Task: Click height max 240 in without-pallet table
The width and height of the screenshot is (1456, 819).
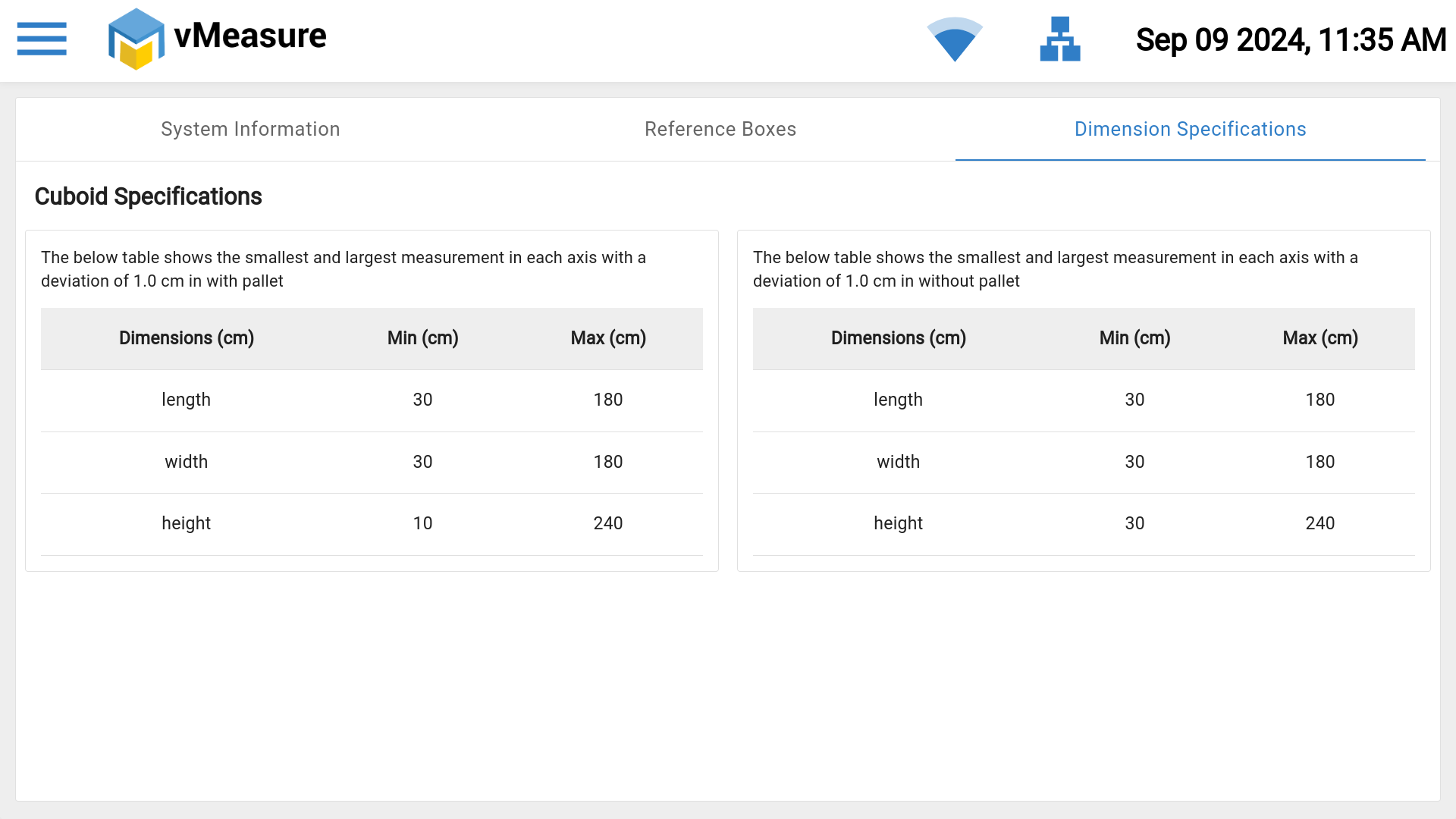Action: click(x=1319, y=523)
